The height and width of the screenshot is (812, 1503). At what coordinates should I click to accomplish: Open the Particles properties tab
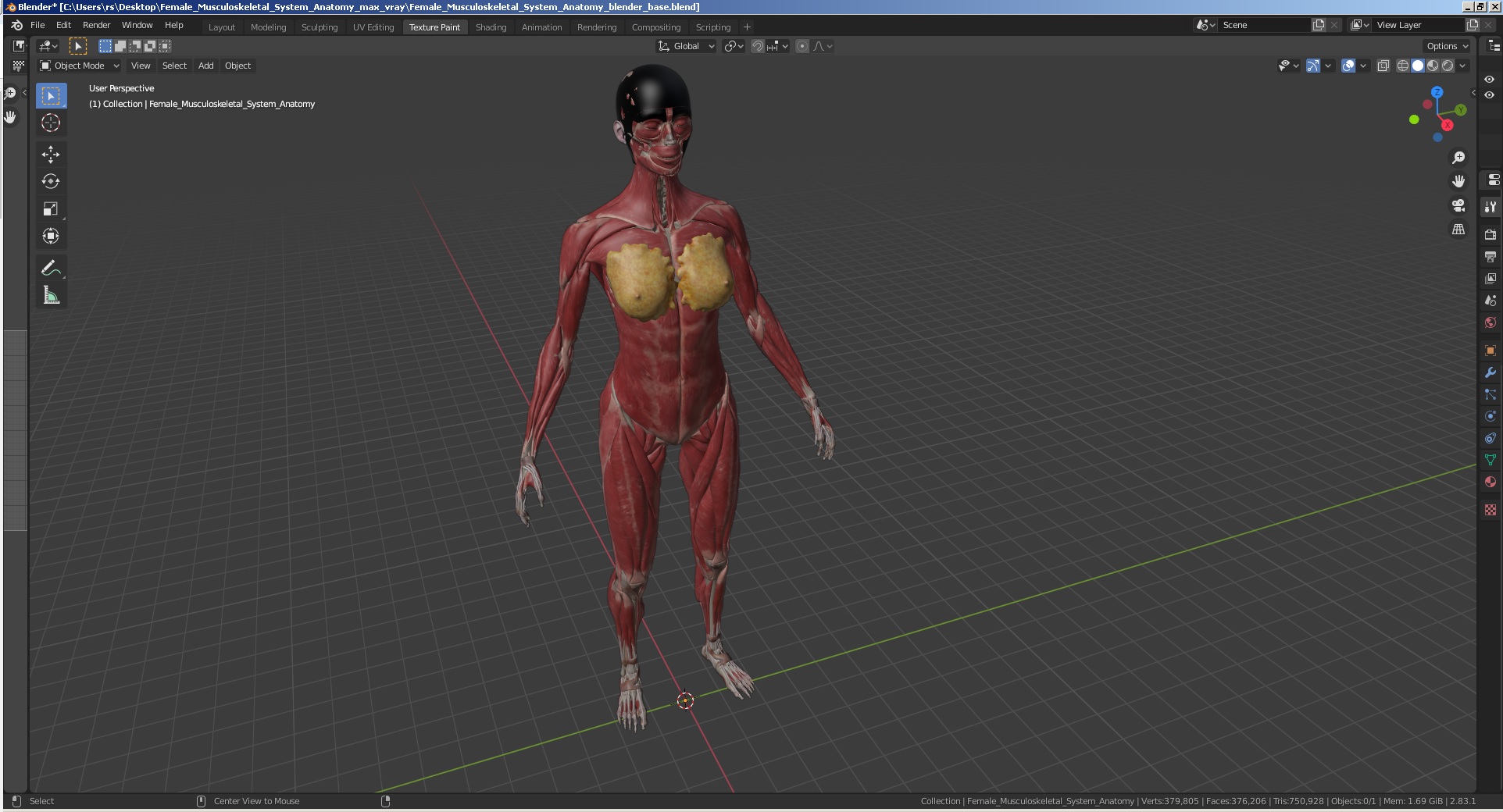[x=1491, y=394]
